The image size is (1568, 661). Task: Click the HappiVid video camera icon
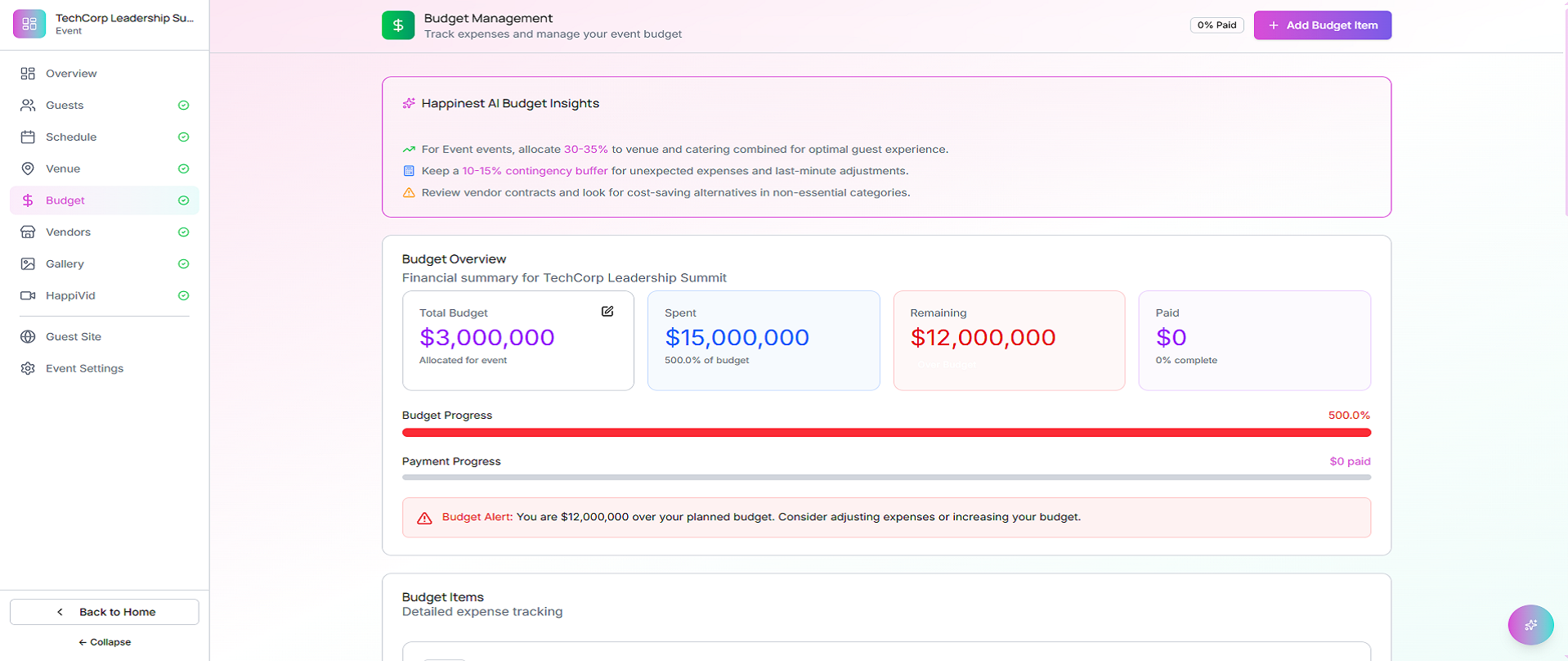coord(28,295)
